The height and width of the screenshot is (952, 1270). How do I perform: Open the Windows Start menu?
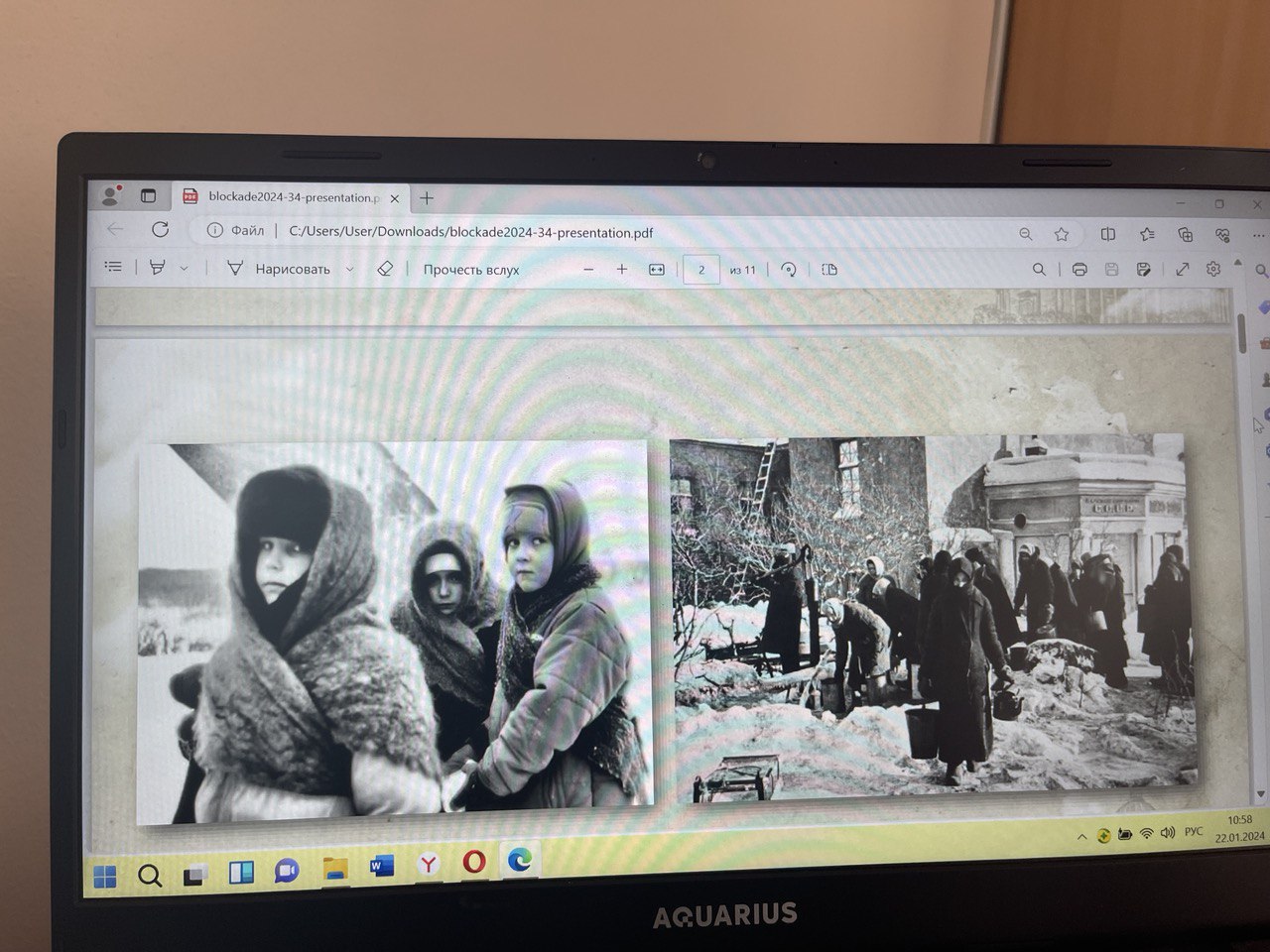105,877
